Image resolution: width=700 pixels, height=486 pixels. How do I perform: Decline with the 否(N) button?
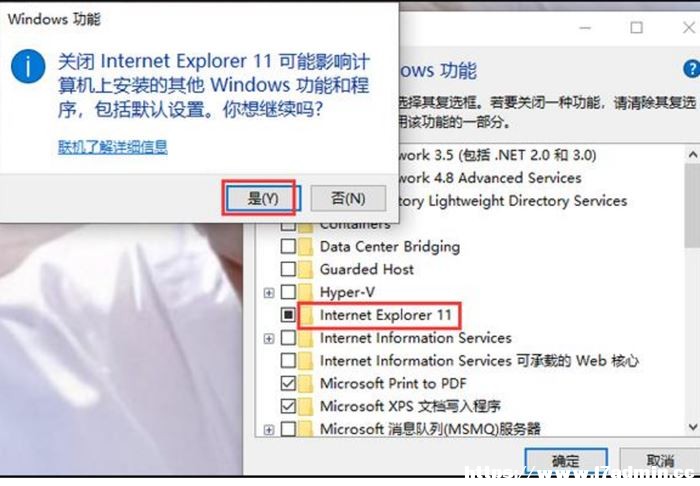[348, 198]
